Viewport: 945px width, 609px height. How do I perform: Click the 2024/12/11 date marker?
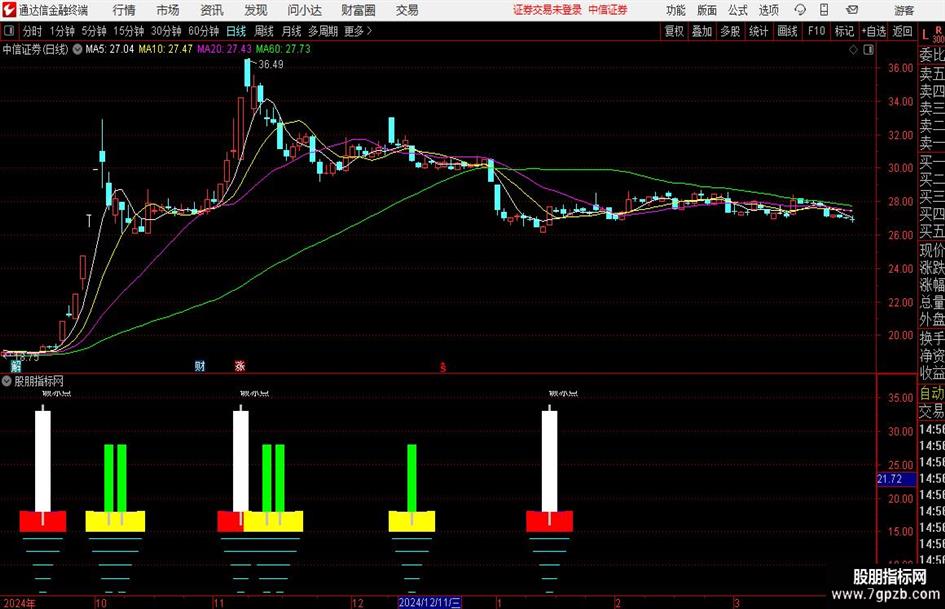[429, 602]
